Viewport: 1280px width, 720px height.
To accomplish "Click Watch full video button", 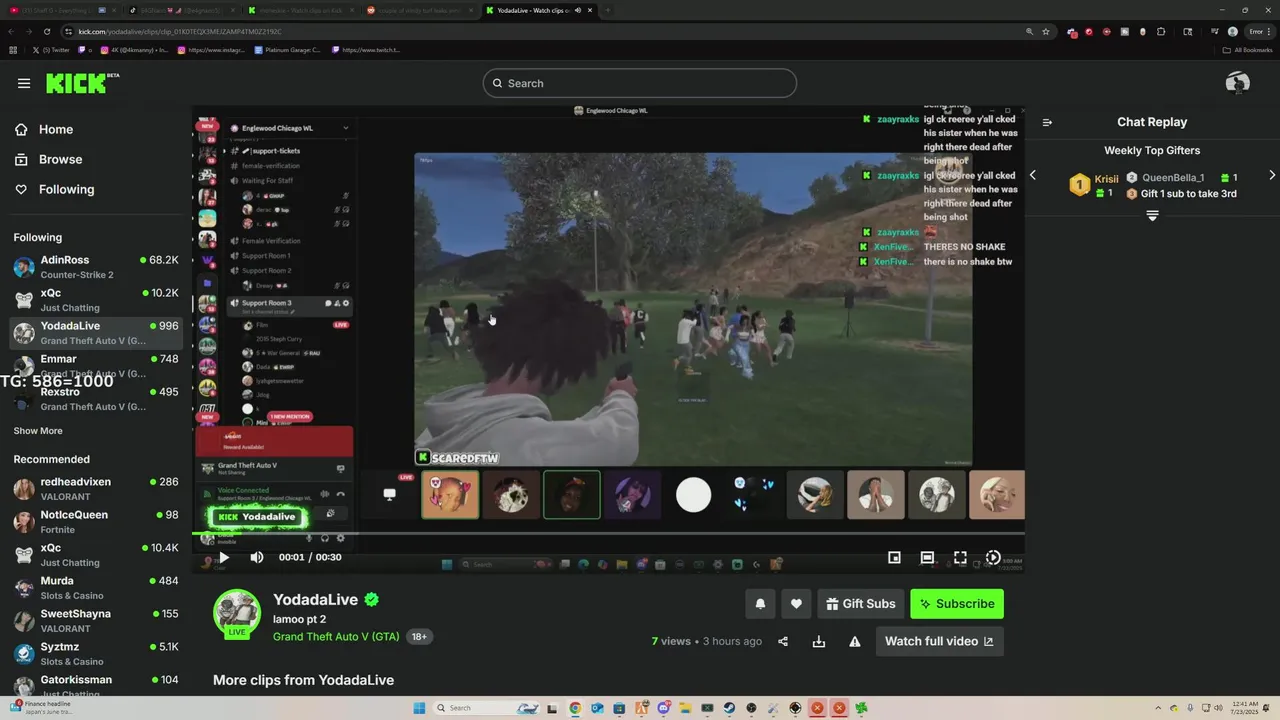I will [x=940, y=641].
